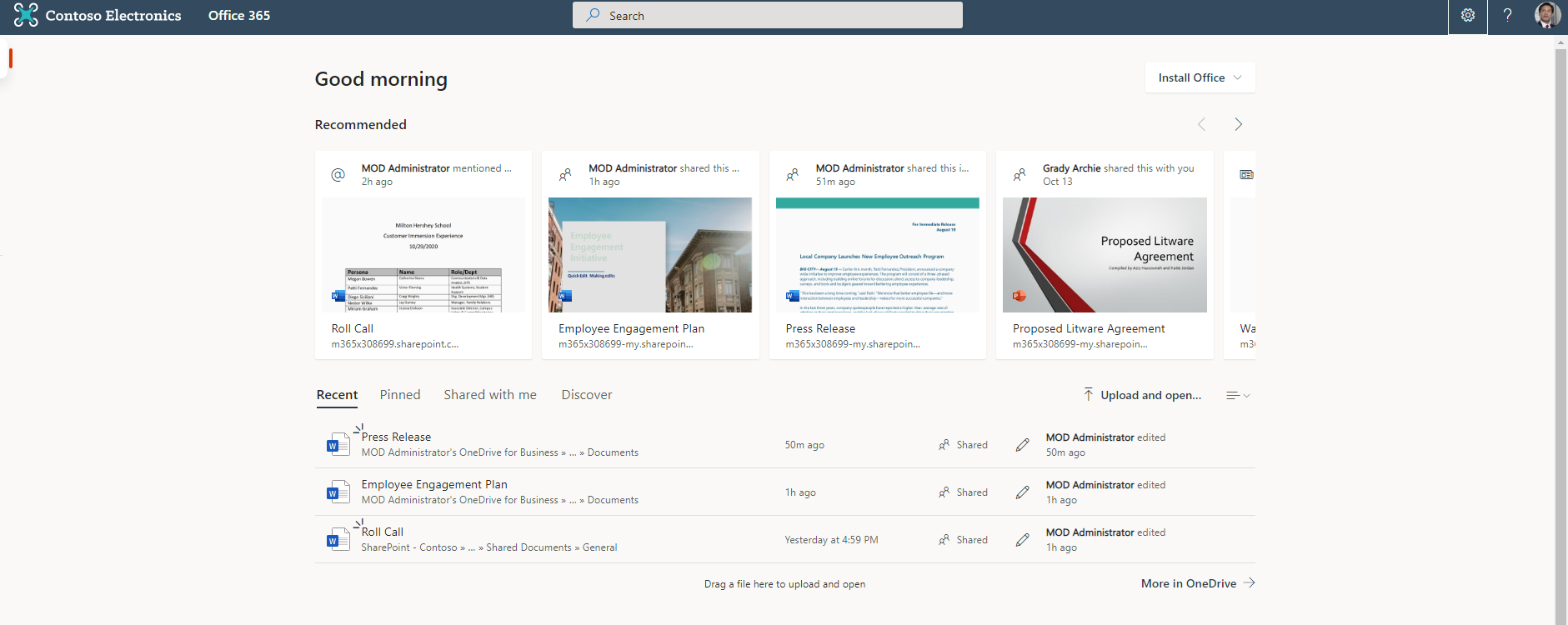Screen dimensions: 1568x625
Task: Click the PowerPoint icon on Litware Agreement thumbnail
Action: pyautogui.click(x=1019, y=296)
